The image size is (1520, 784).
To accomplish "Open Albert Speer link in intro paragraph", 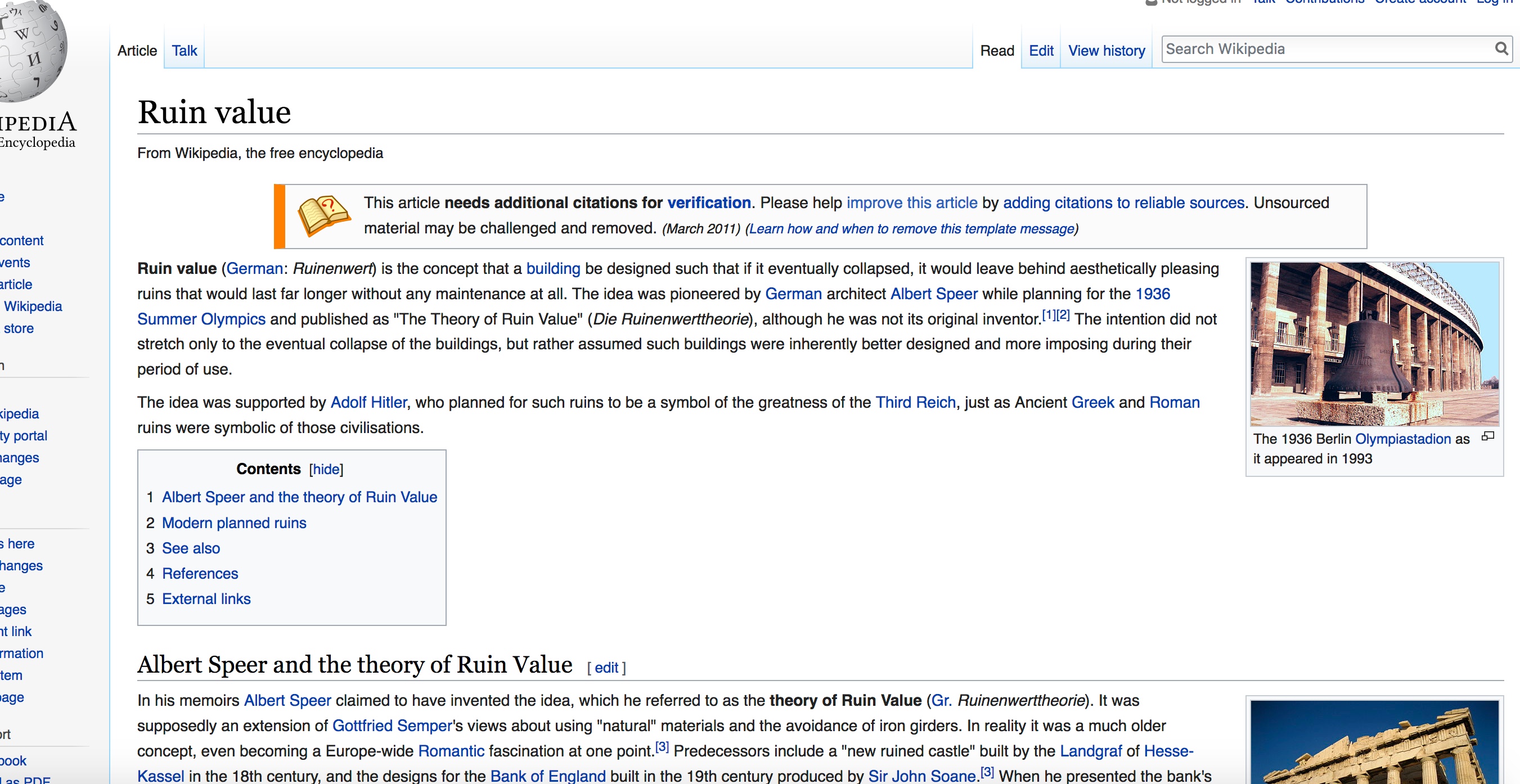I will pos(933,294).
